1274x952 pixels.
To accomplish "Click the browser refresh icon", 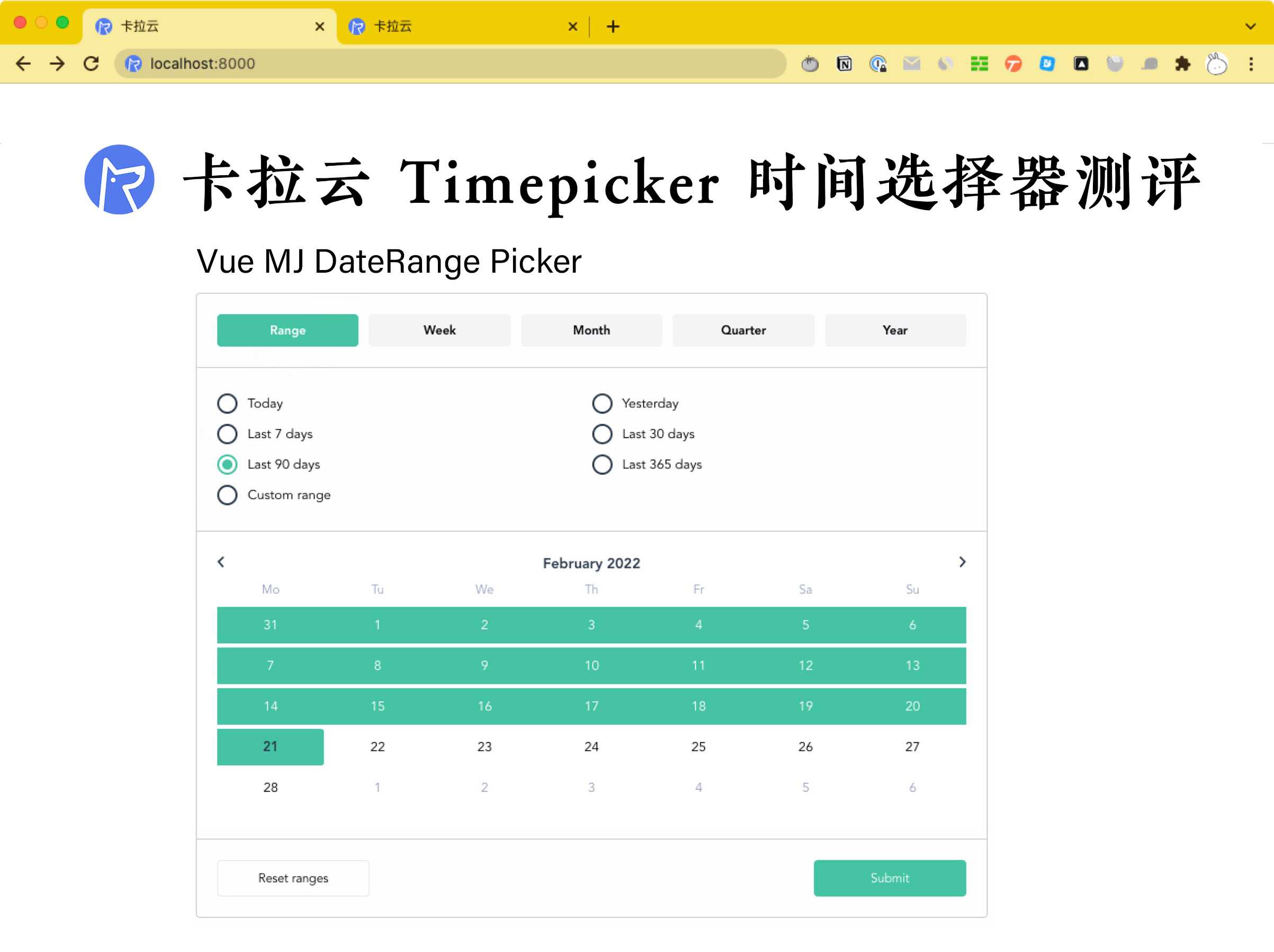I will click(92, 63).
